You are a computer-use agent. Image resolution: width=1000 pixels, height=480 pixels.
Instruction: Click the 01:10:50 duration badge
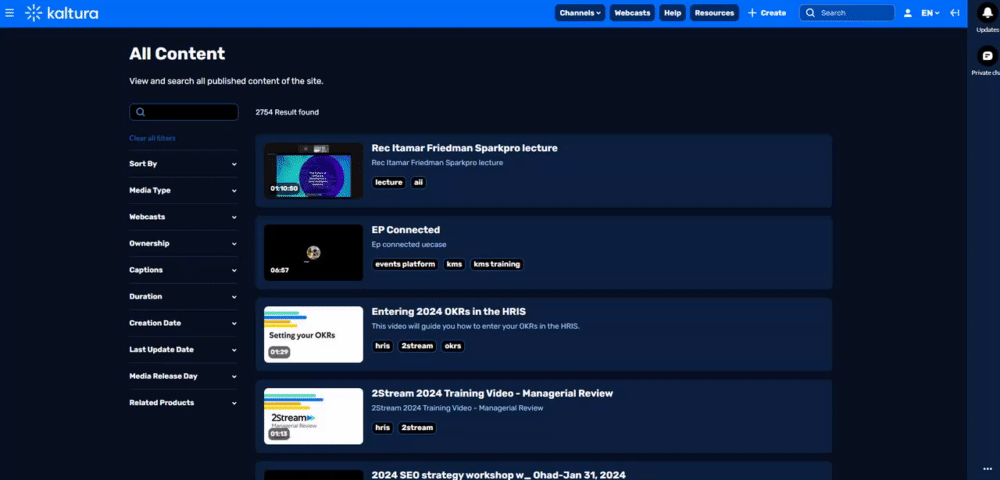point(284,189)
